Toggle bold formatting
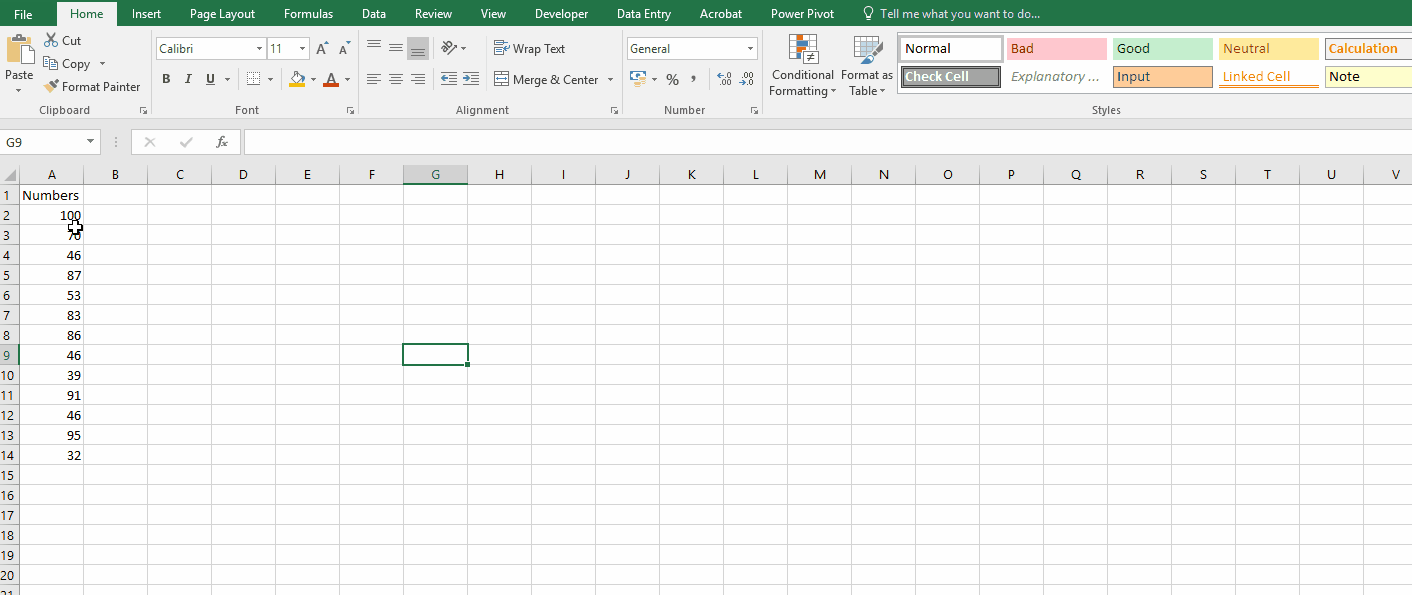 pyautogui.click(x=166, y=78)
